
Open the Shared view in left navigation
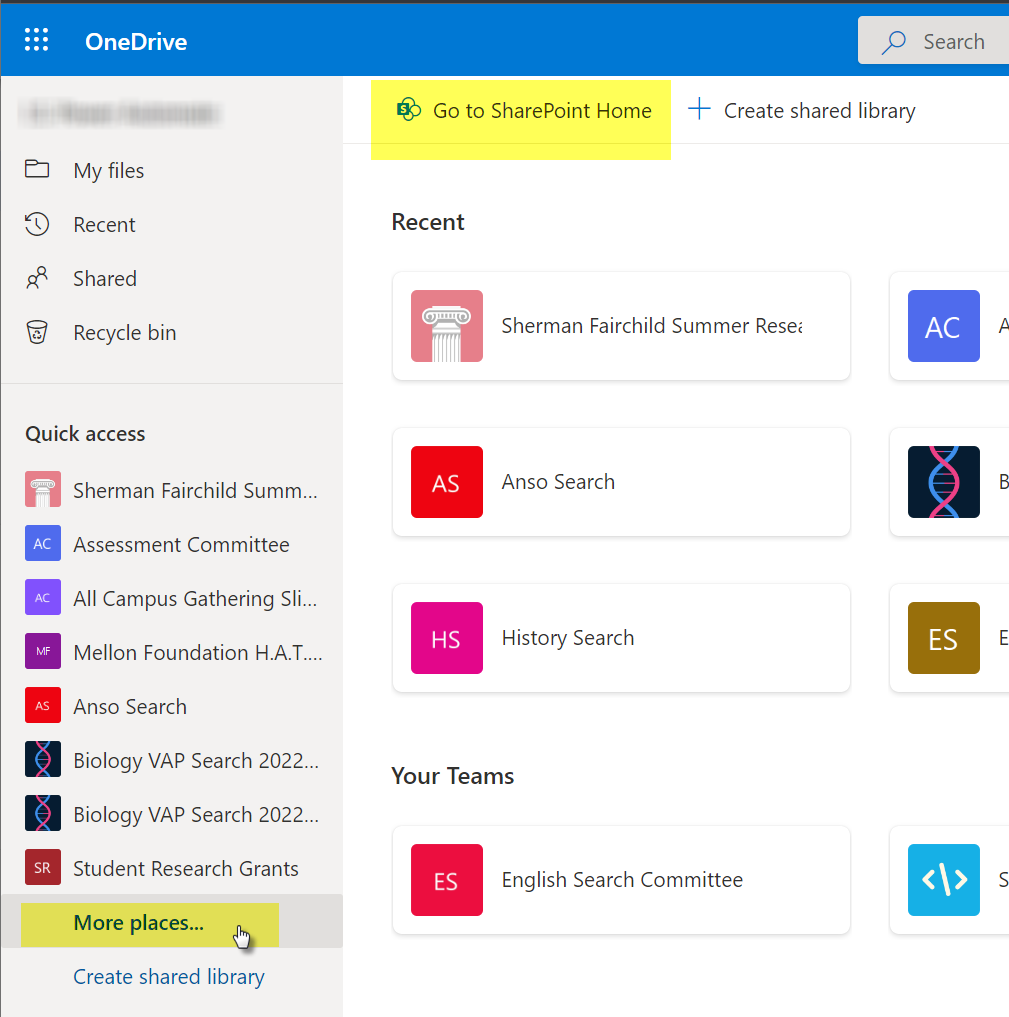(172, 278)
